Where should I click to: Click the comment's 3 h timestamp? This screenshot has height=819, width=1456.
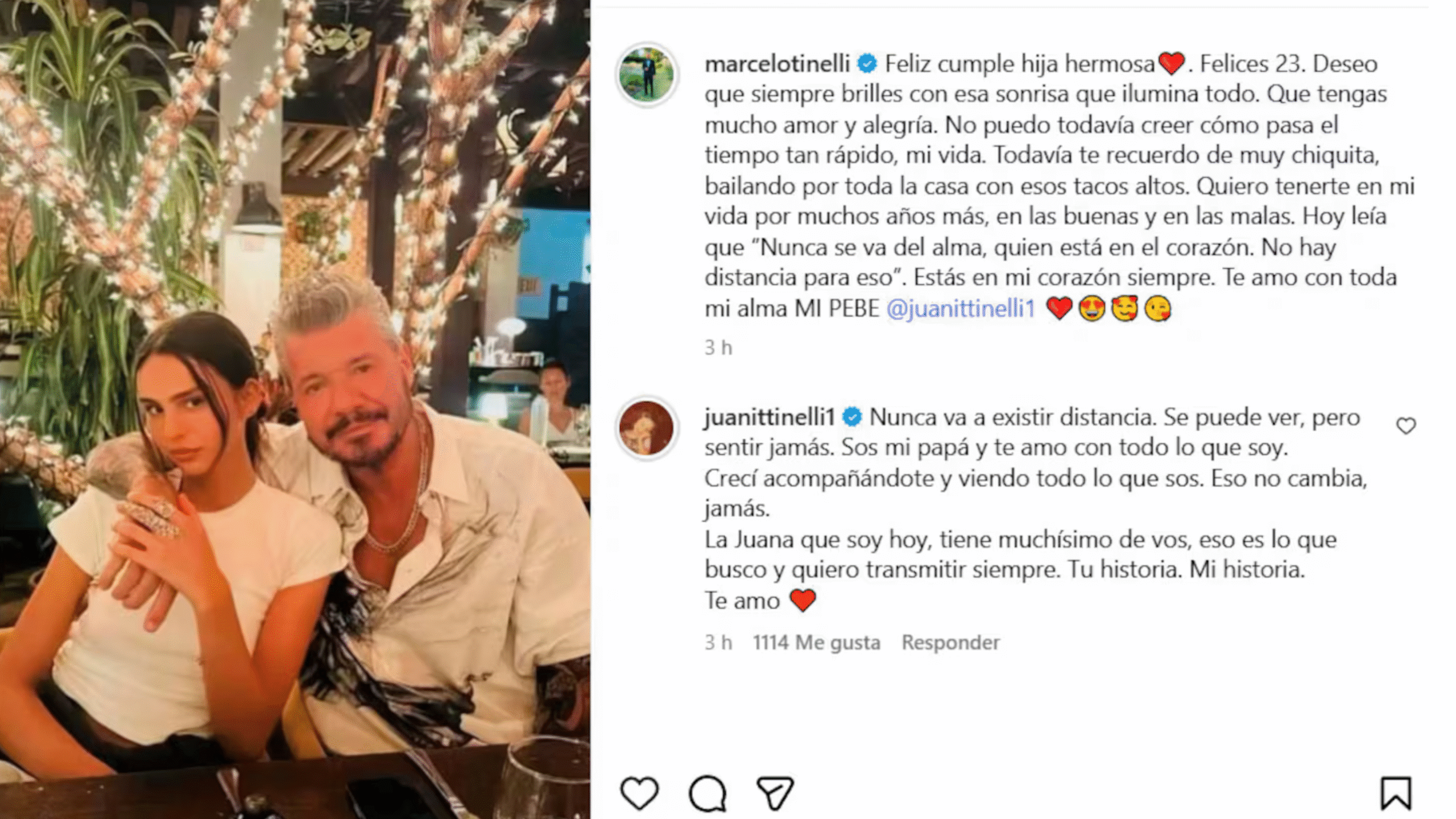(718, 642)
